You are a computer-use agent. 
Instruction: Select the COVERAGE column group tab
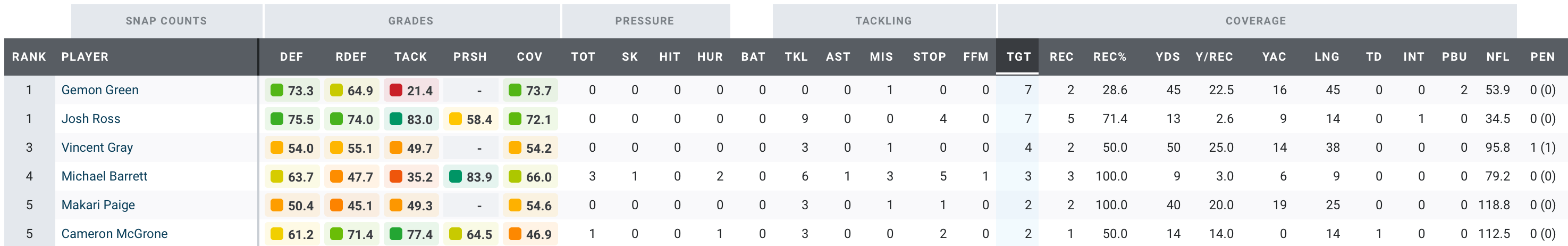pos(1256,21)
